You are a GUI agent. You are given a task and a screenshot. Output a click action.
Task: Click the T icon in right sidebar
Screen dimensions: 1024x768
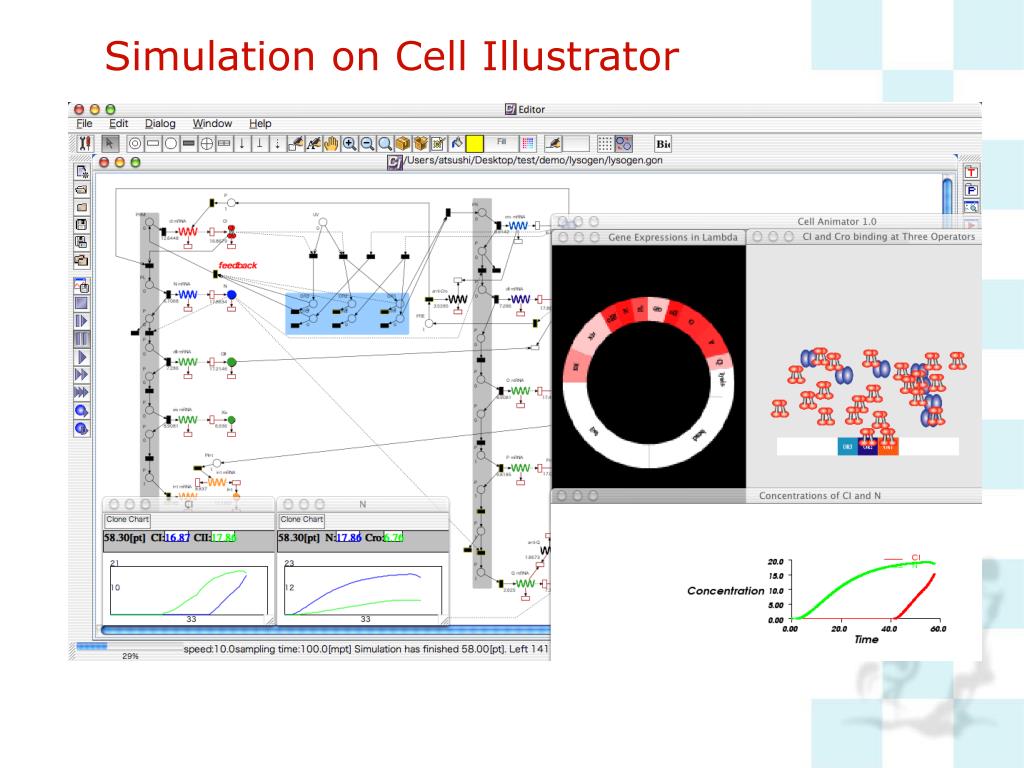tap(971, 172)
